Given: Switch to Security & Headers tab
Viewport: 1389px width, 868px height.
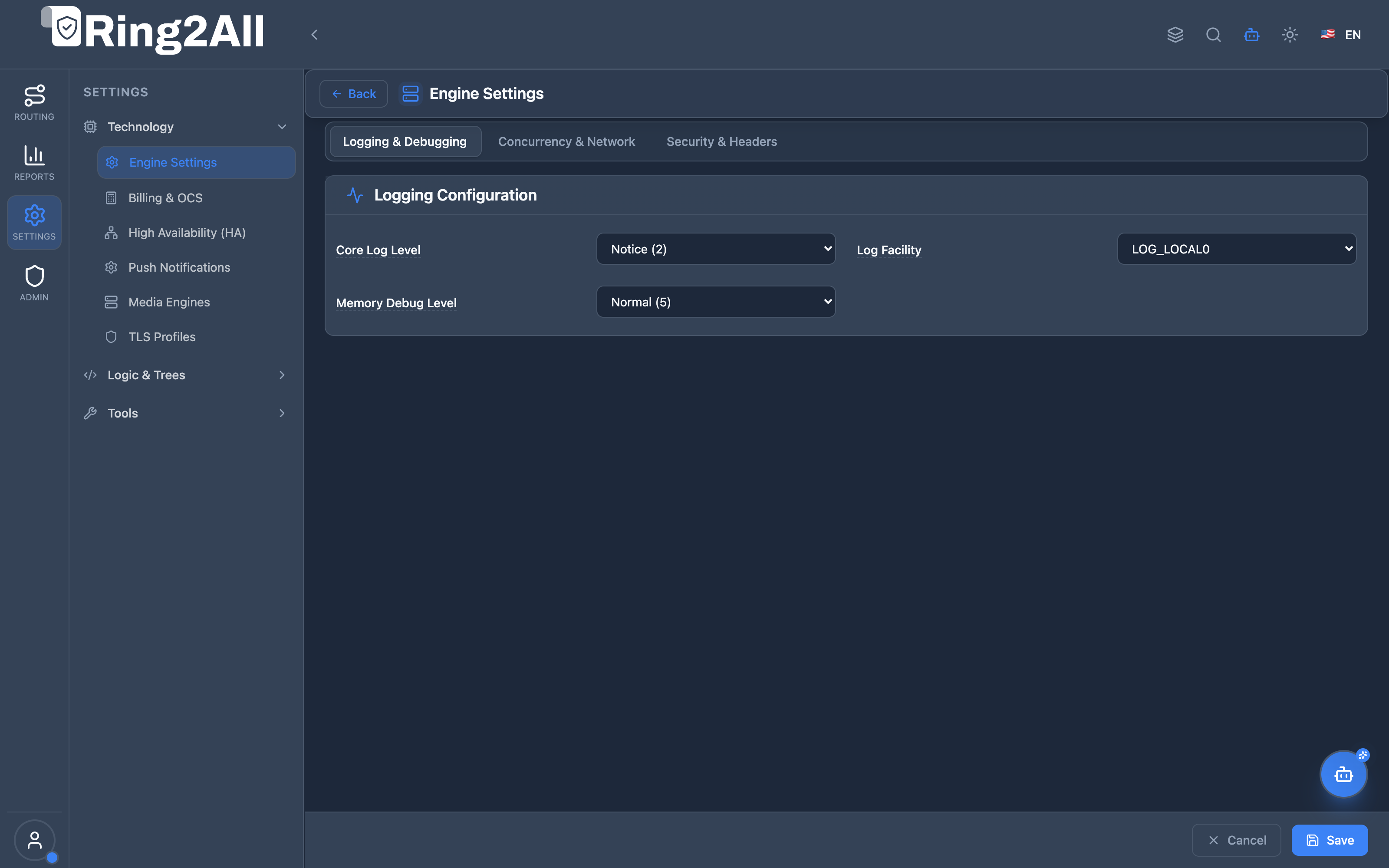Looking at the screenshot, I should click(x=721, y=142).
